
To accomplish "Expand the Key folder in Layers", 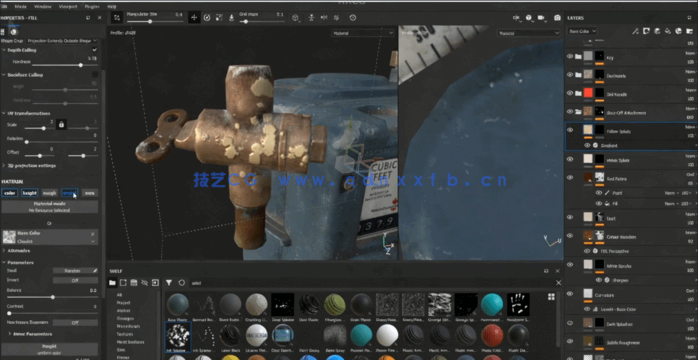I will tap(578, 57).
